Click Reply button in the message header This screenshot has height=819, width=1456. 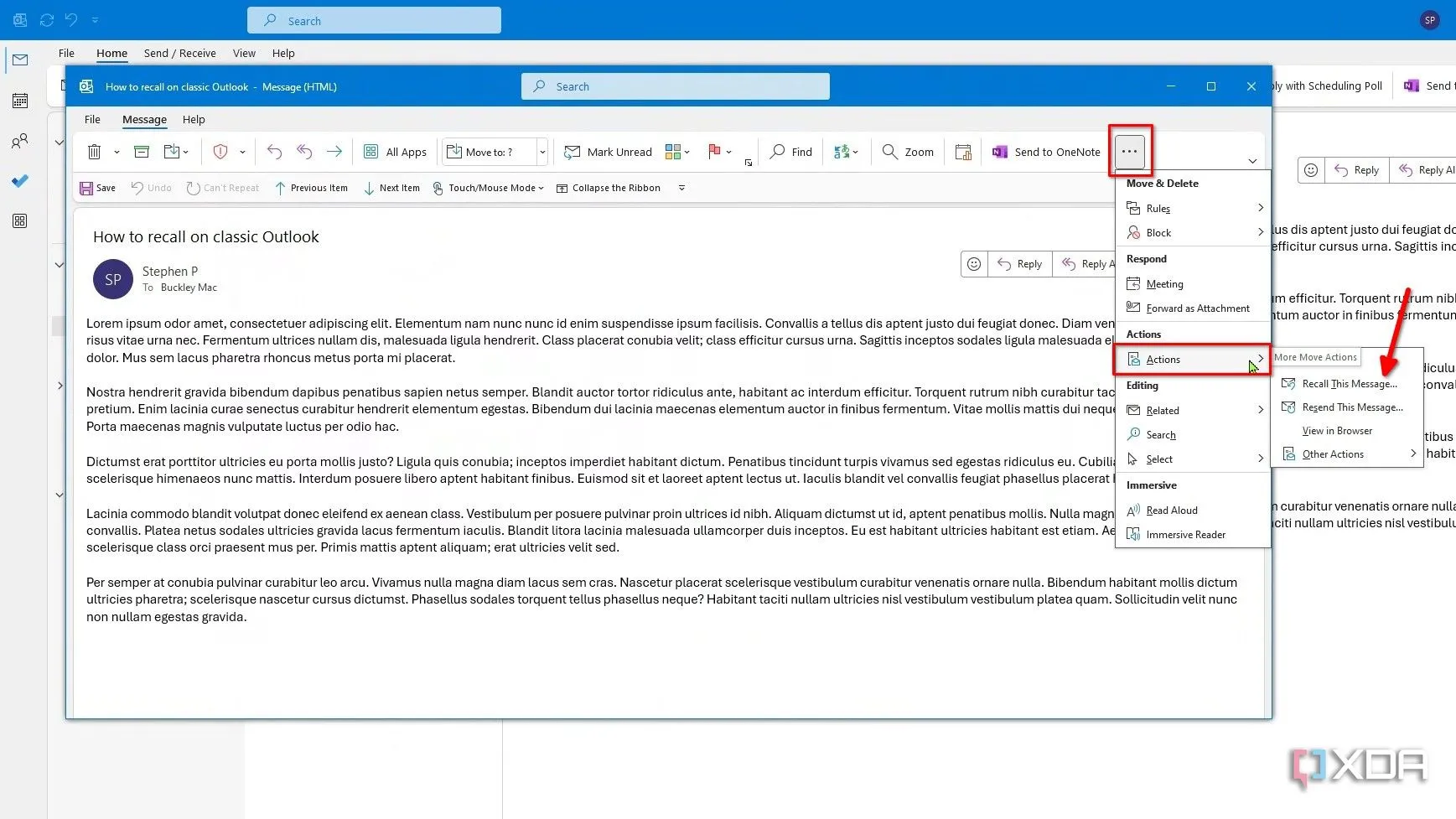(1020, 263)
